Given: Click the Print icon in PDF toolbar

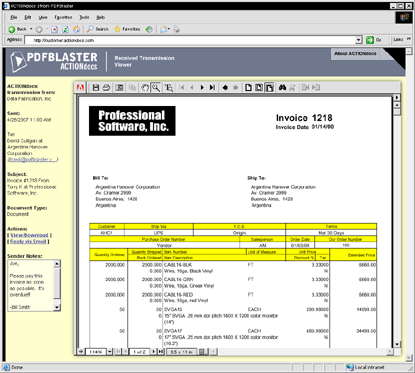Looking at the screenshot, I should [106, 88].
